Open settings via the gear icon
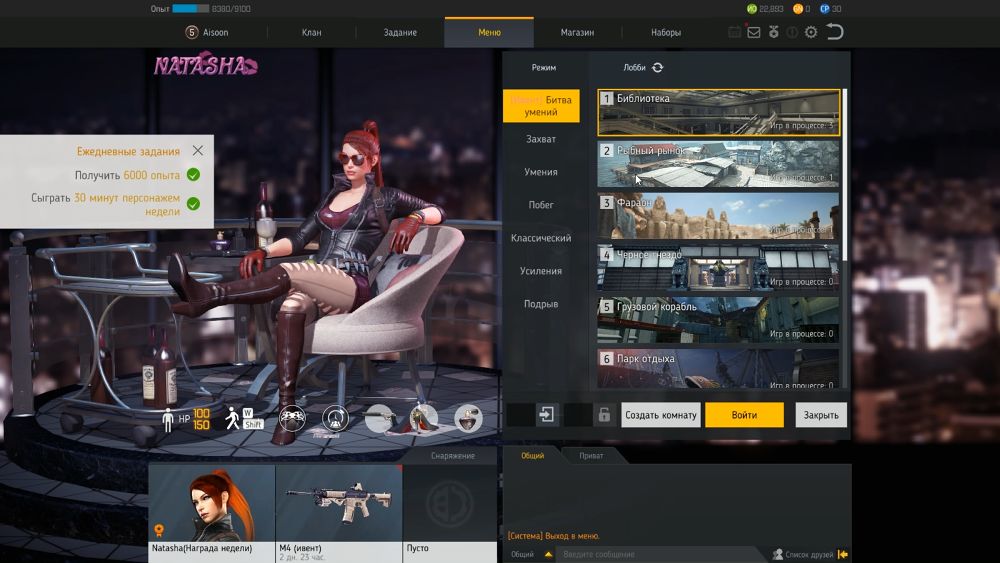1000x563 pixels. [811, 32]
